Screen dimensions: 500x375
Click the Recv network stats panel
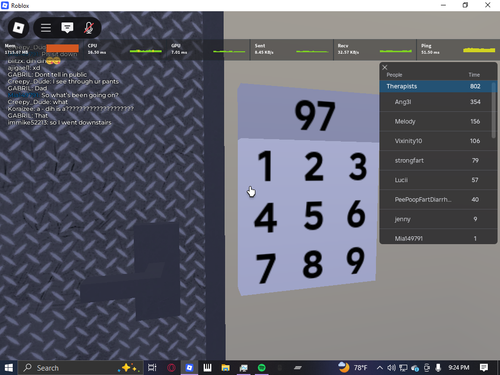point(375,50)
